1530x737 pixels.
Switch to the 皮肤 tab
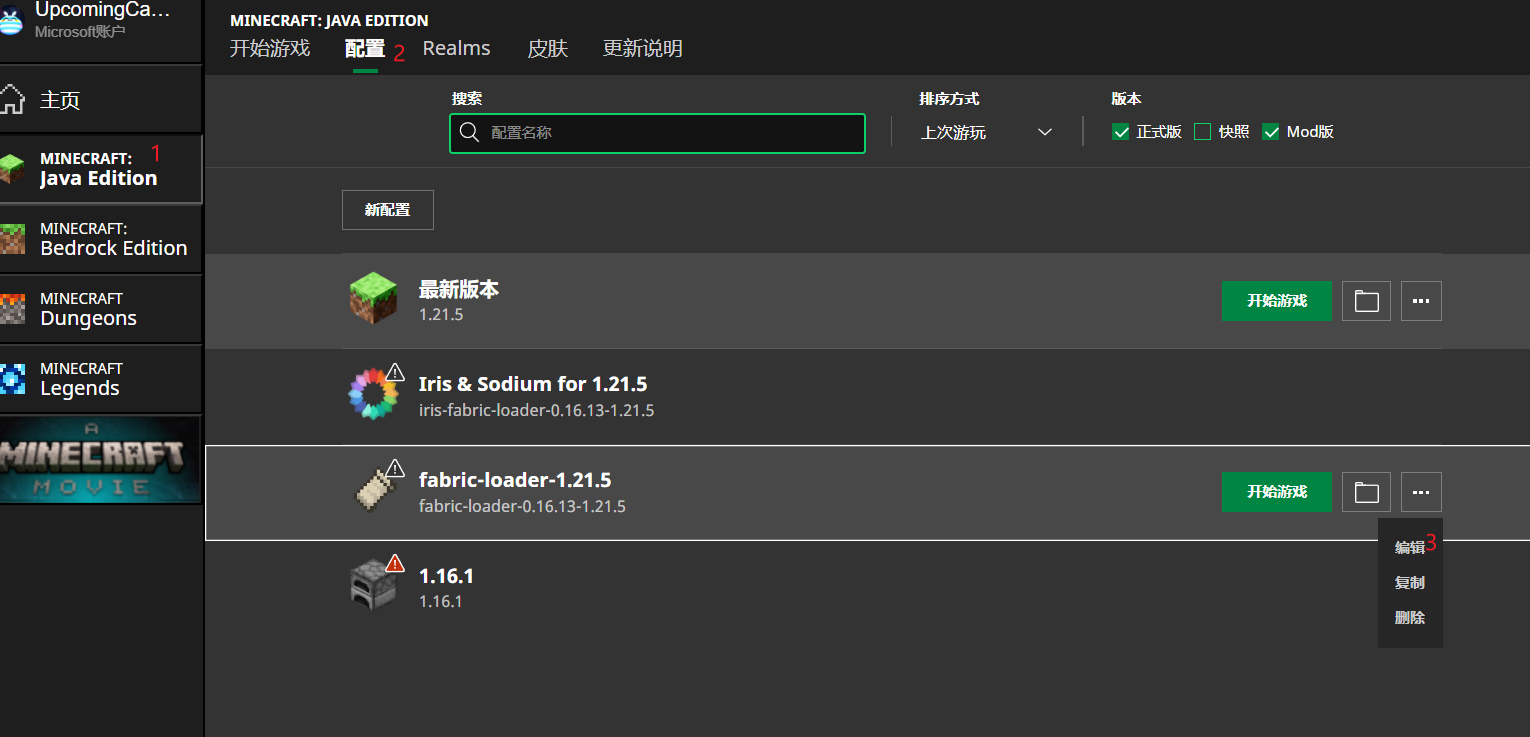(x=547, y=49)
